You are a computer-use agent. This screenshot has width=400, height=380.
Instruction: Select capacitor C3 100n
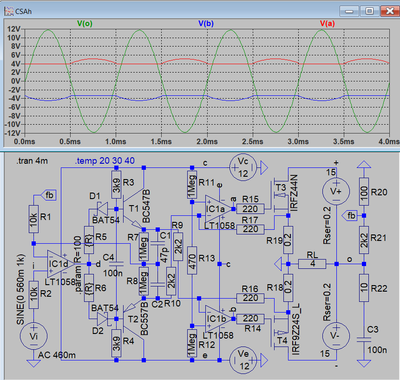(x=364, y=339)
